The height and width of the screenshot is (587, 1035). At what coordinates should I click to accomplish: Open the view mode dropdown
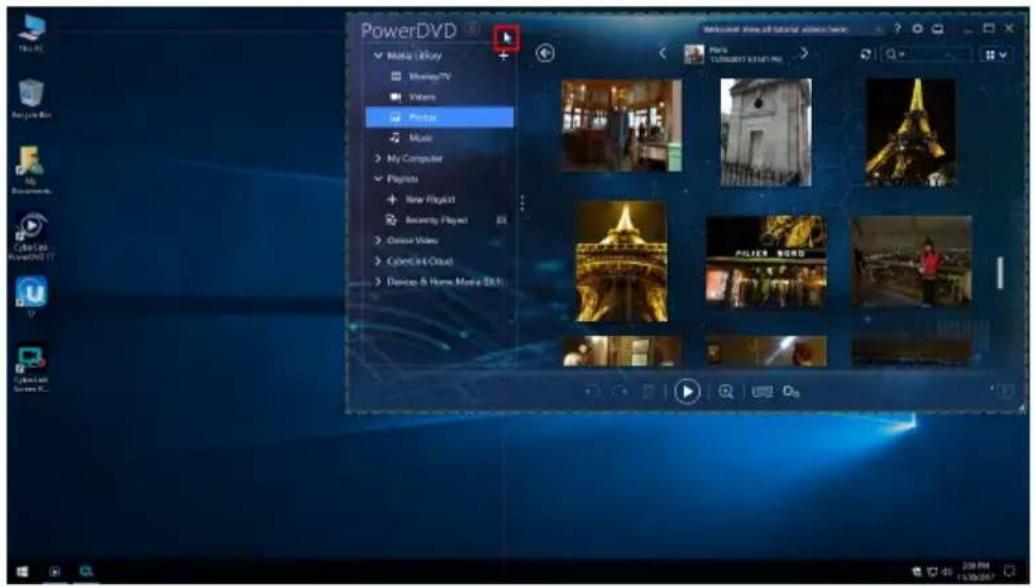point(996,55)
